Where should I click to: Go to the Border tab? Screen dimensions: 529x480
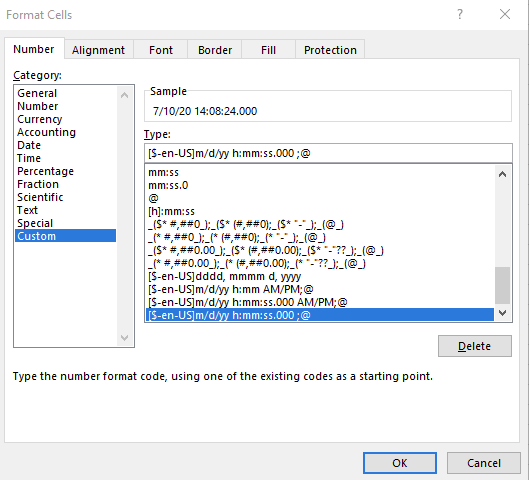tap(215, 50)
